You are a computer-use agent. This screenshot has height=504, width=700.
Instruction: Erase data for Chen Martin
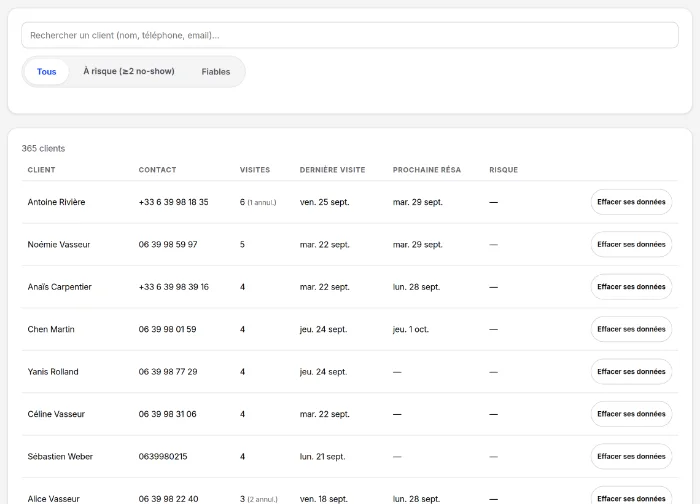coord(631,329)
